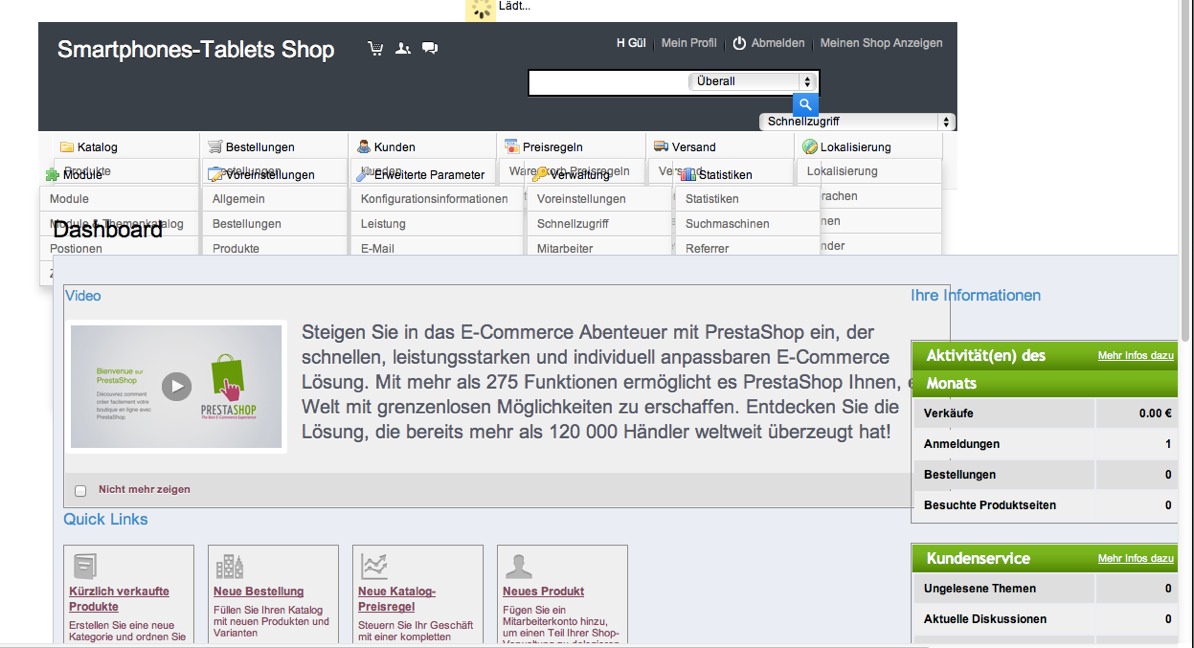
Task: Open the Bestellungen top menu
Action: pyautogui.click(x=260, y=147)
